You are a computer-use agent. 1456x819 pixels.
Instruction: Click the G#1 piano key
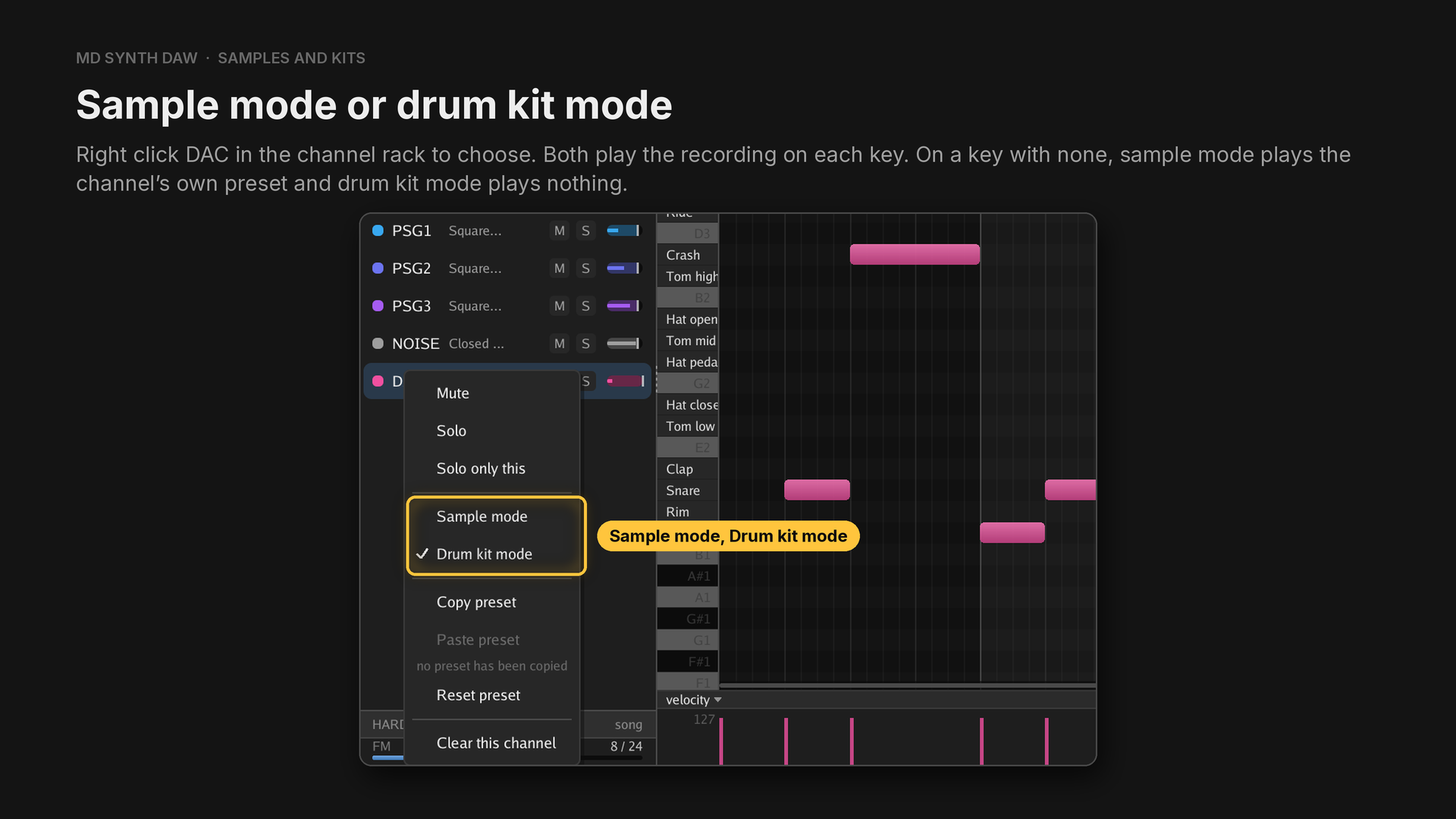click(x=687, y=619)
